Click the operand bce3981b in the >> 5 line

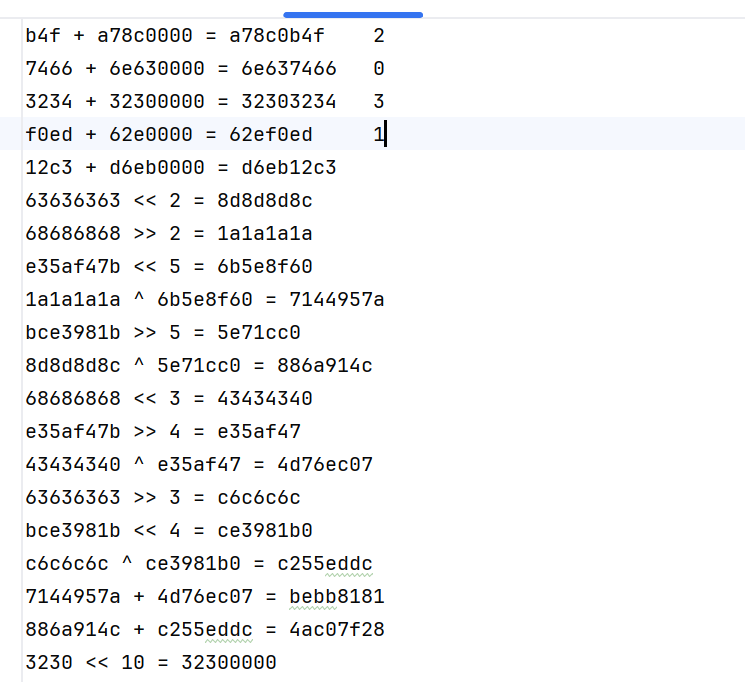pyautogui.click(x=73, y=333)
